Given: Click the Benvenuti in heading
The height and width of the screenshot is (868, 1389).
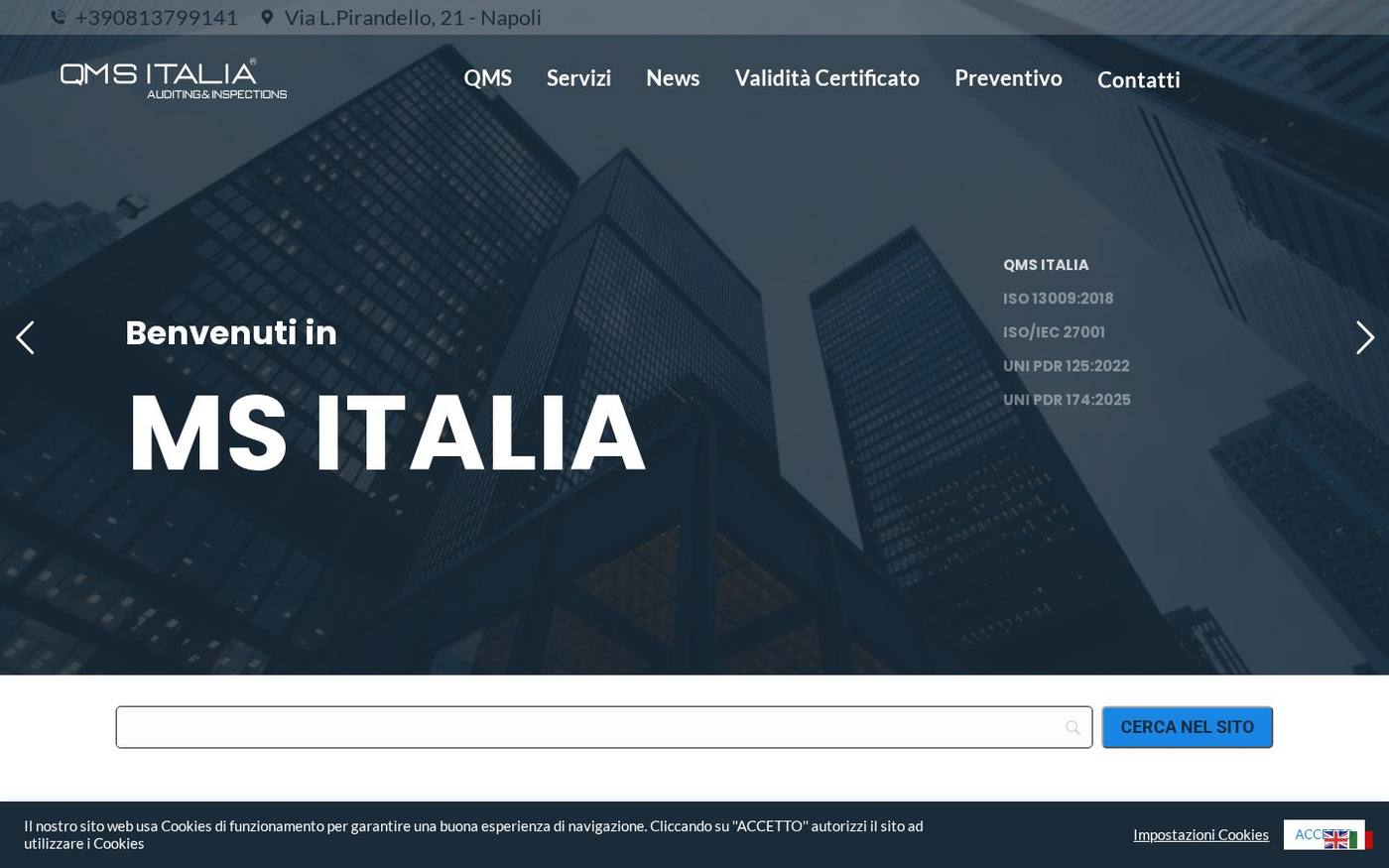Looking at the screenshot, I should pos(231,333).
